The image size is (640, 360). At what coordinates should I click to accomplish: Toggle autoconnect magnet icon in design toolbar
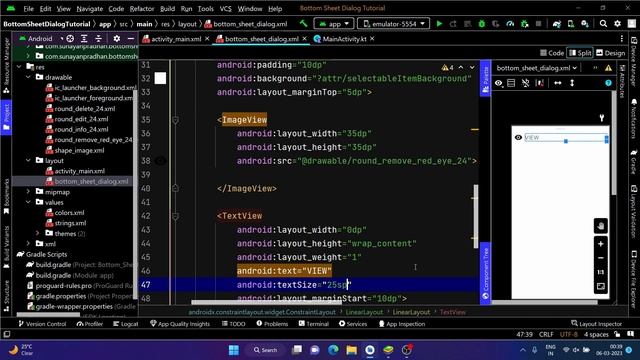[x=525, y=83]
